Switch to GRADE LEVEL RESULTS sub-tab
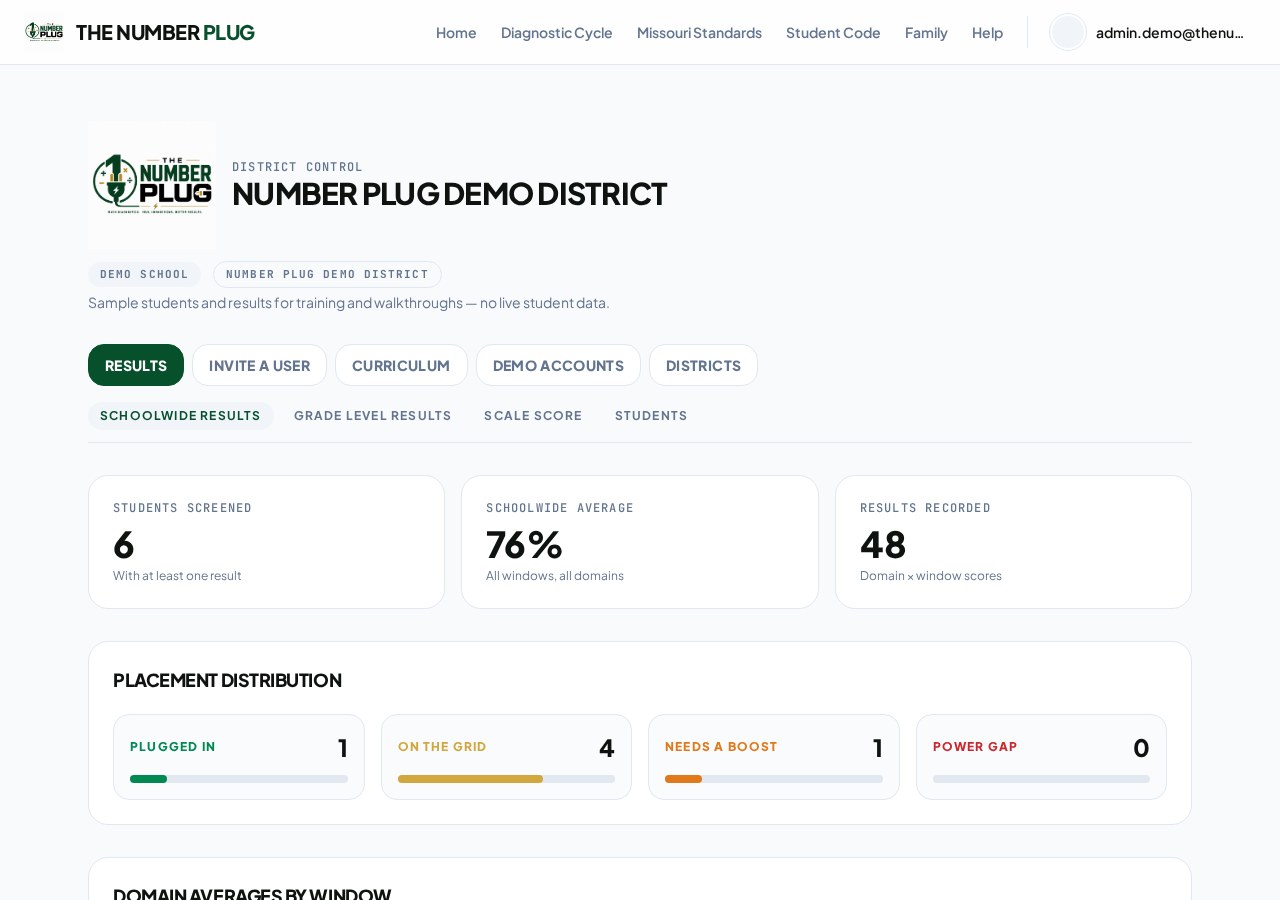1280x900 pixels. [x=373, y=416]
